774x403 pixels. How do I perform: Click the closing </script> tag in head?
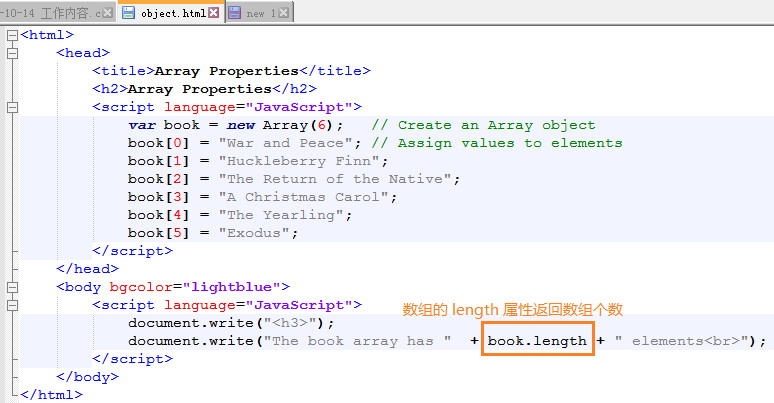click(x=133, y=251)
